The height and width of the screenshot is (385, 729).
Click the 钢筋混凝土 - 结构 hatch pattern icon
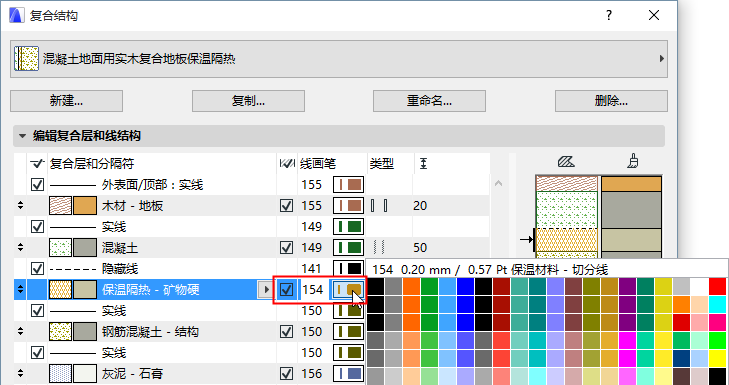coord(60,332)
